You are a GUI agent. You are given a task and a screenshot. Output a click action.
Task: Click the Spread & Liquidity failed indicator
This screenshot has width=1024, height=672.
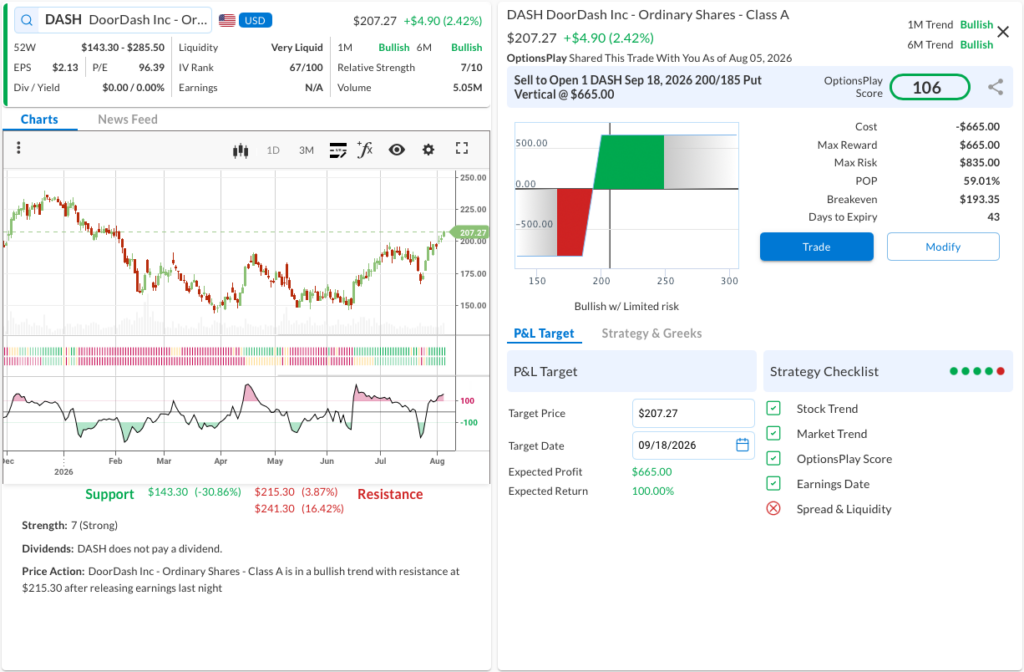pyautogui.click(x=773, y=508)
